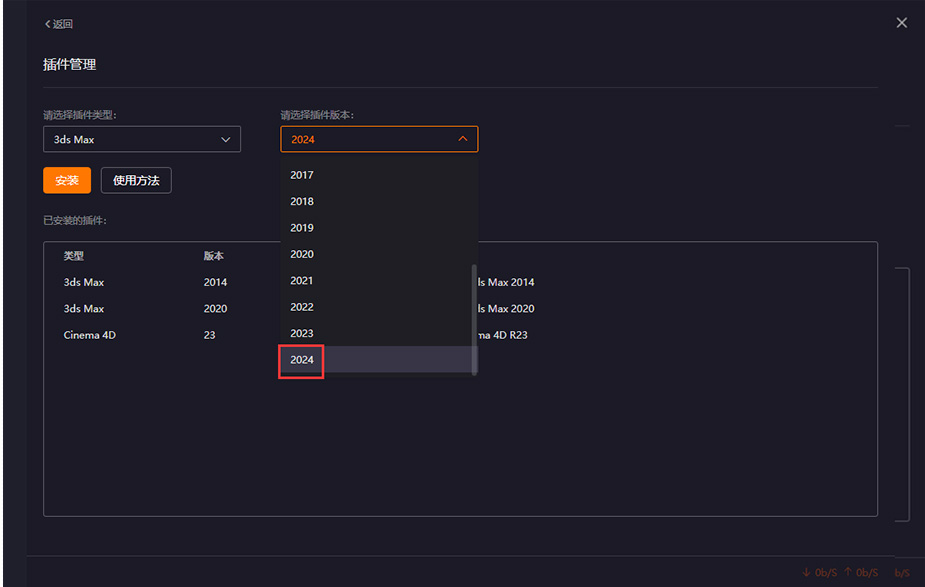Go back using the 返回 link
Image resolution: width=925 pixels, height=587 pixels.
[x=58, y=24]
